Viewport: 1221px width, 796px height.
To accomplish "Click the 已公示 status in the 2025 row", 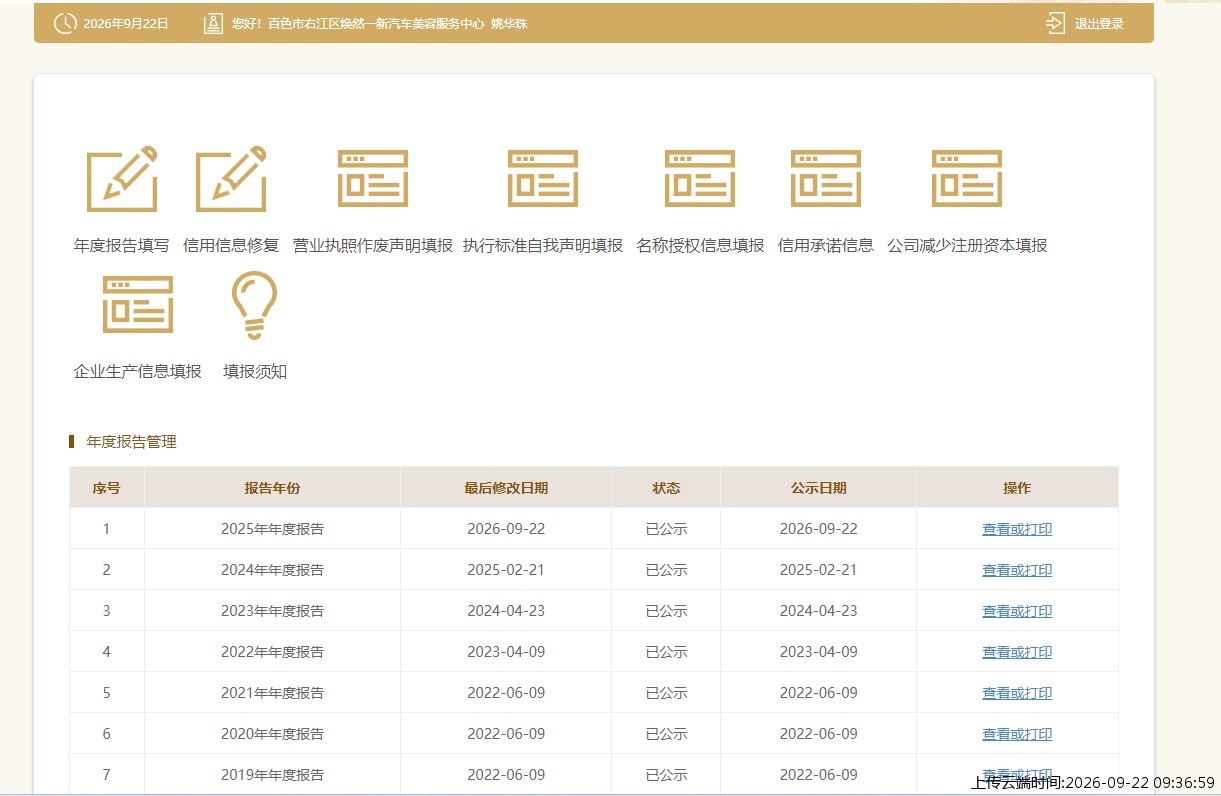I will (666, 529).
